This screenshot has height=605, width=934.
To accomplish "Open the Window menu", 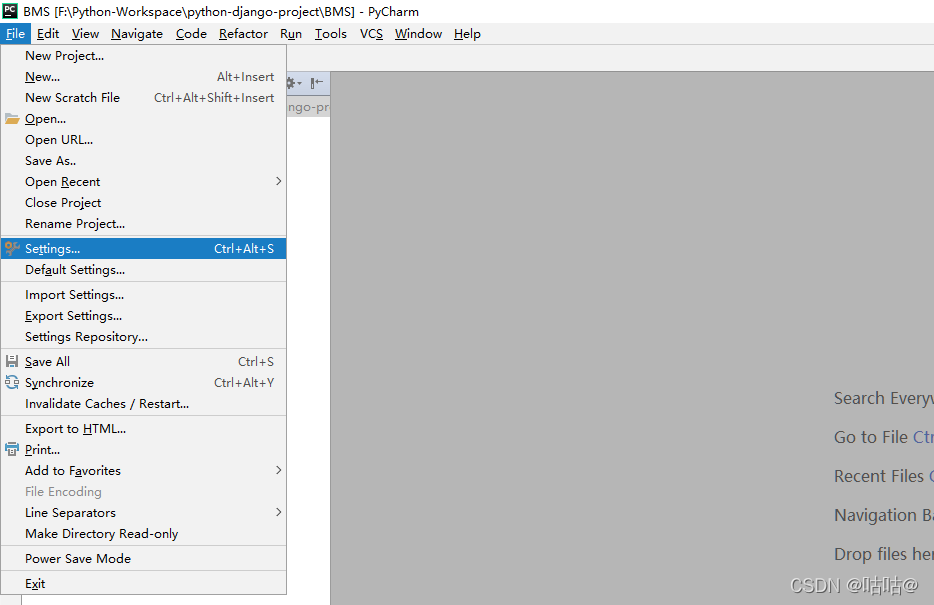I will tap(418, 34).
